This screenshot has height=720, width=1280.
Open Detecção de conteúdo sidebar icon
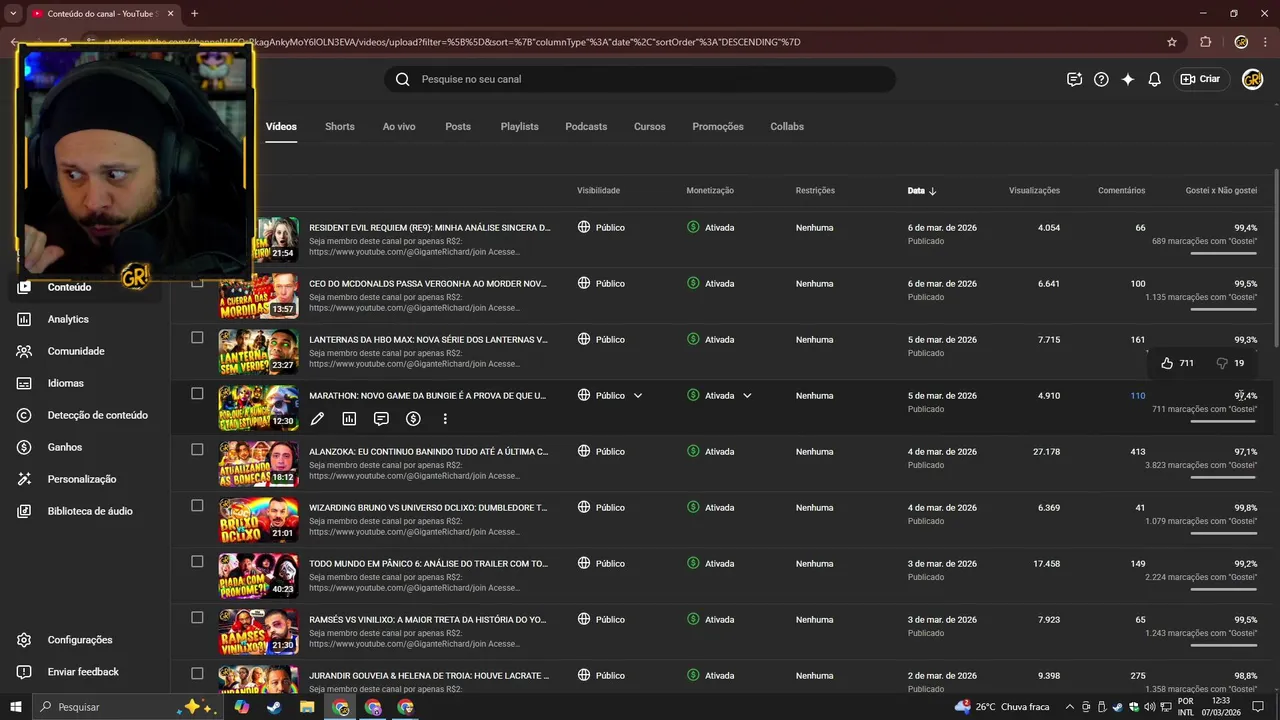click(25, 415)
